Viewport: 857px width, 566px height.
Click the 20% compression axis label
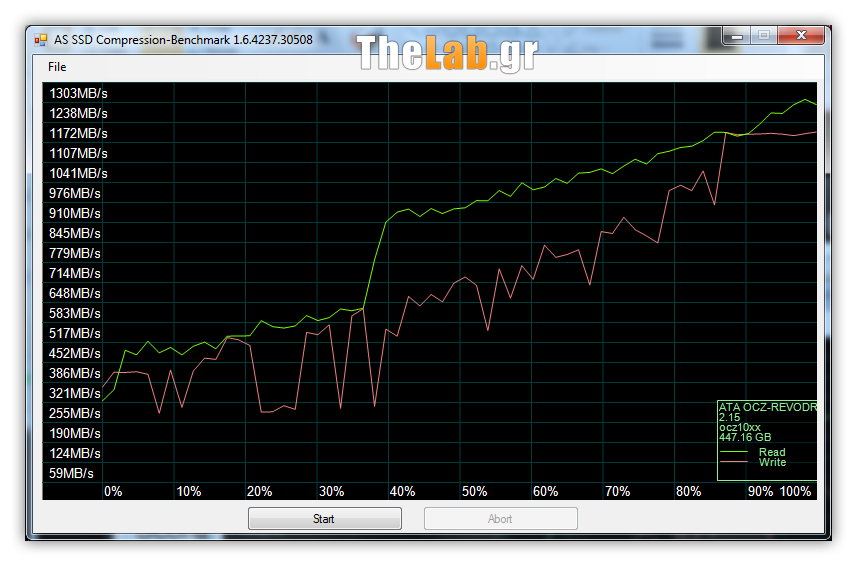260,491
